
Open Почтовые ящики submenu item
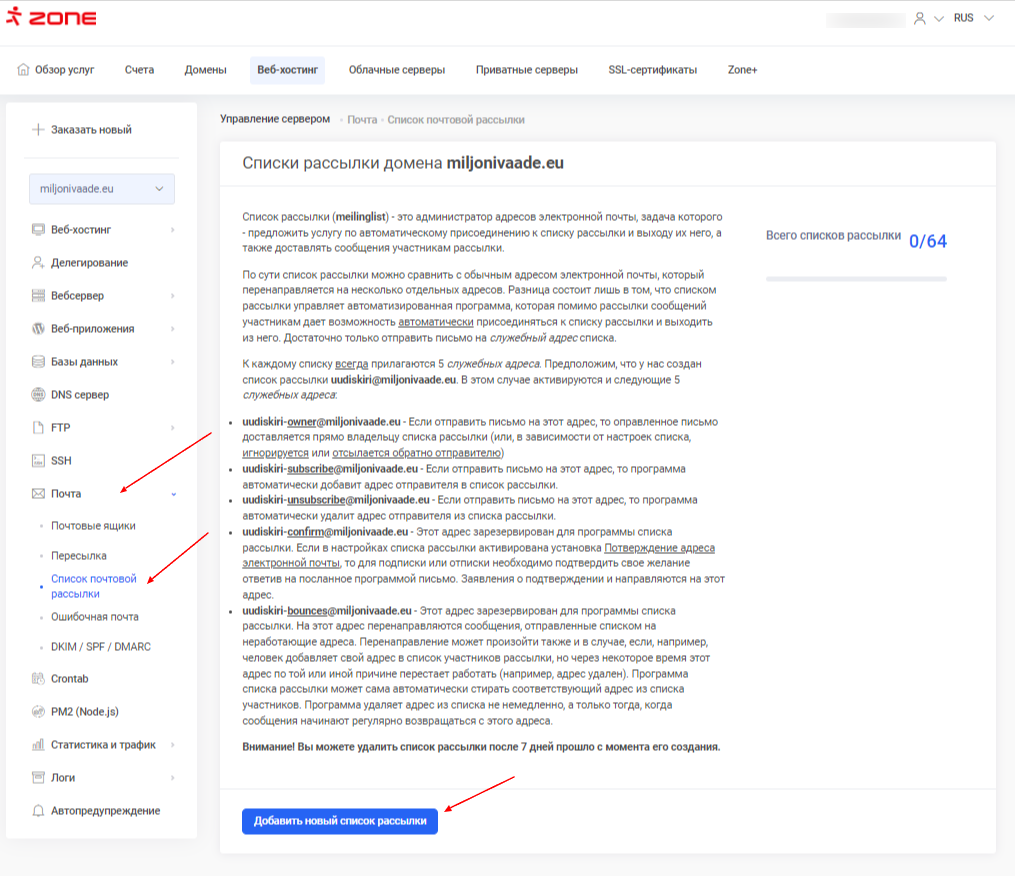point(93,525)
